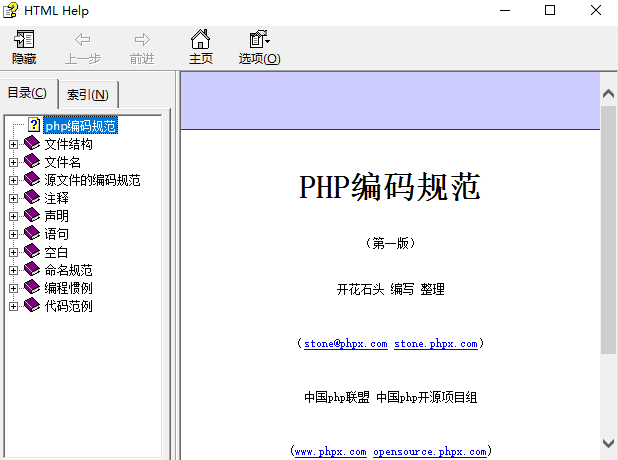
Task: Open the stone@phpx.com email link
Action: click(x=345, y=344)
